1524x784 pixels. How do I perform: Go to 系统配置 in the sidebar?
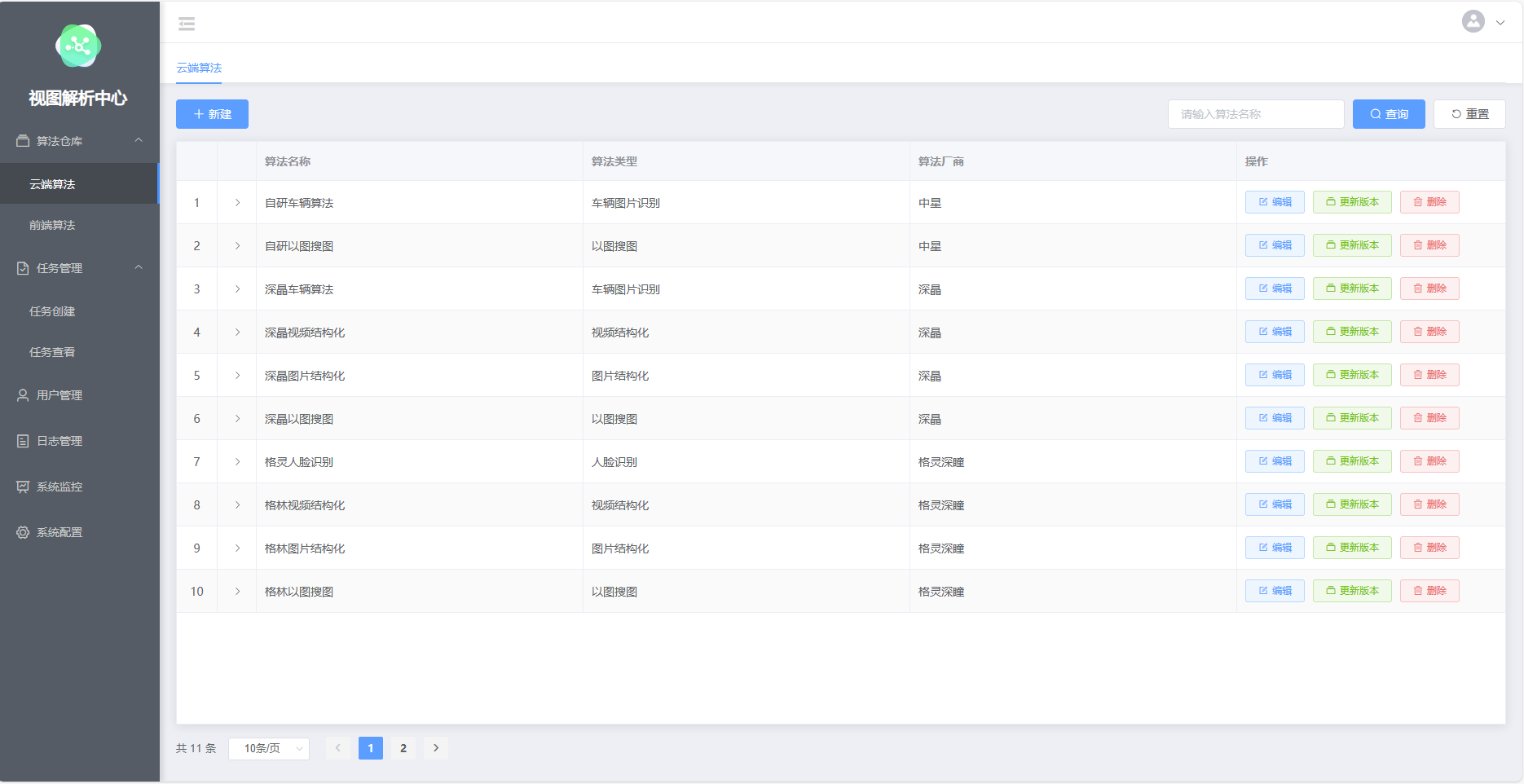pos(79,532)
